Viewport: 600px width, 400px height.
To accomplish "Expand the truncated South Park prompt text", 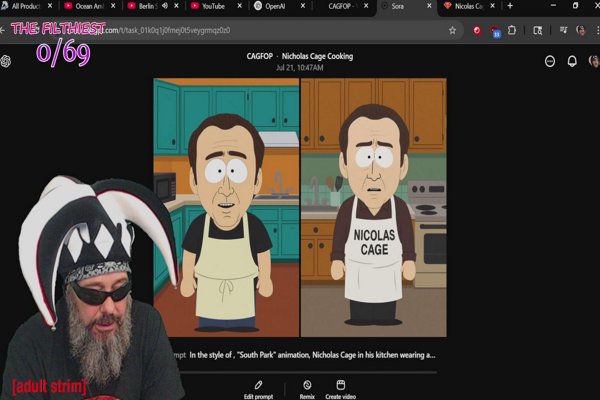I will [312, 355].
